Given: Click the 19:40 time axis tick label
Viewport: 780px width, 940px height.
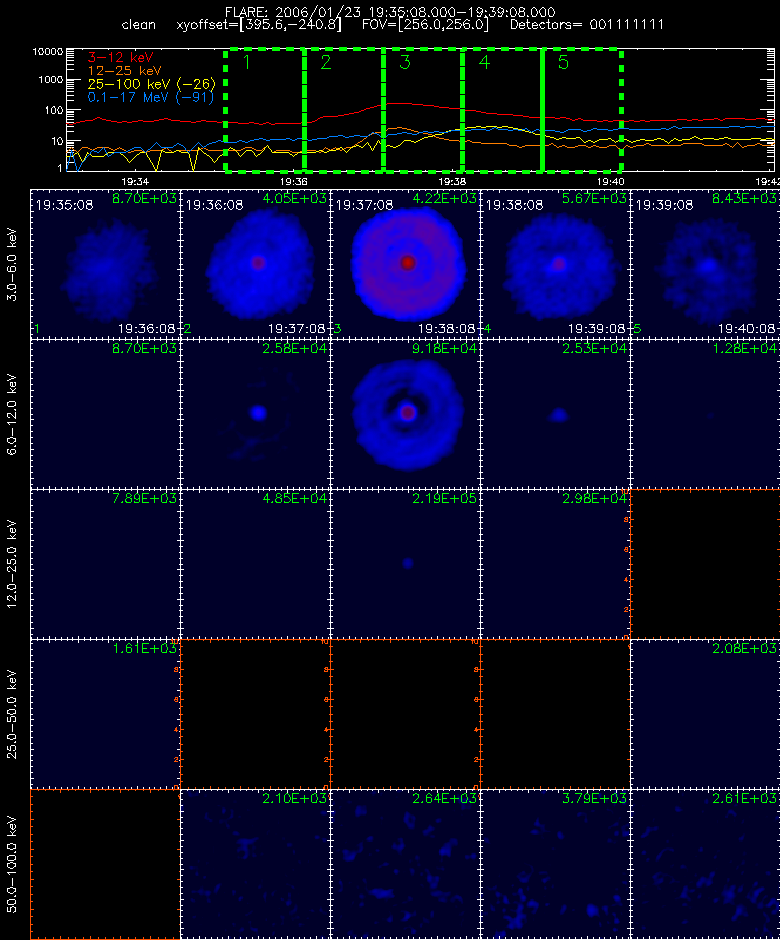Looking at the screenshot, I should coord(610,182).
